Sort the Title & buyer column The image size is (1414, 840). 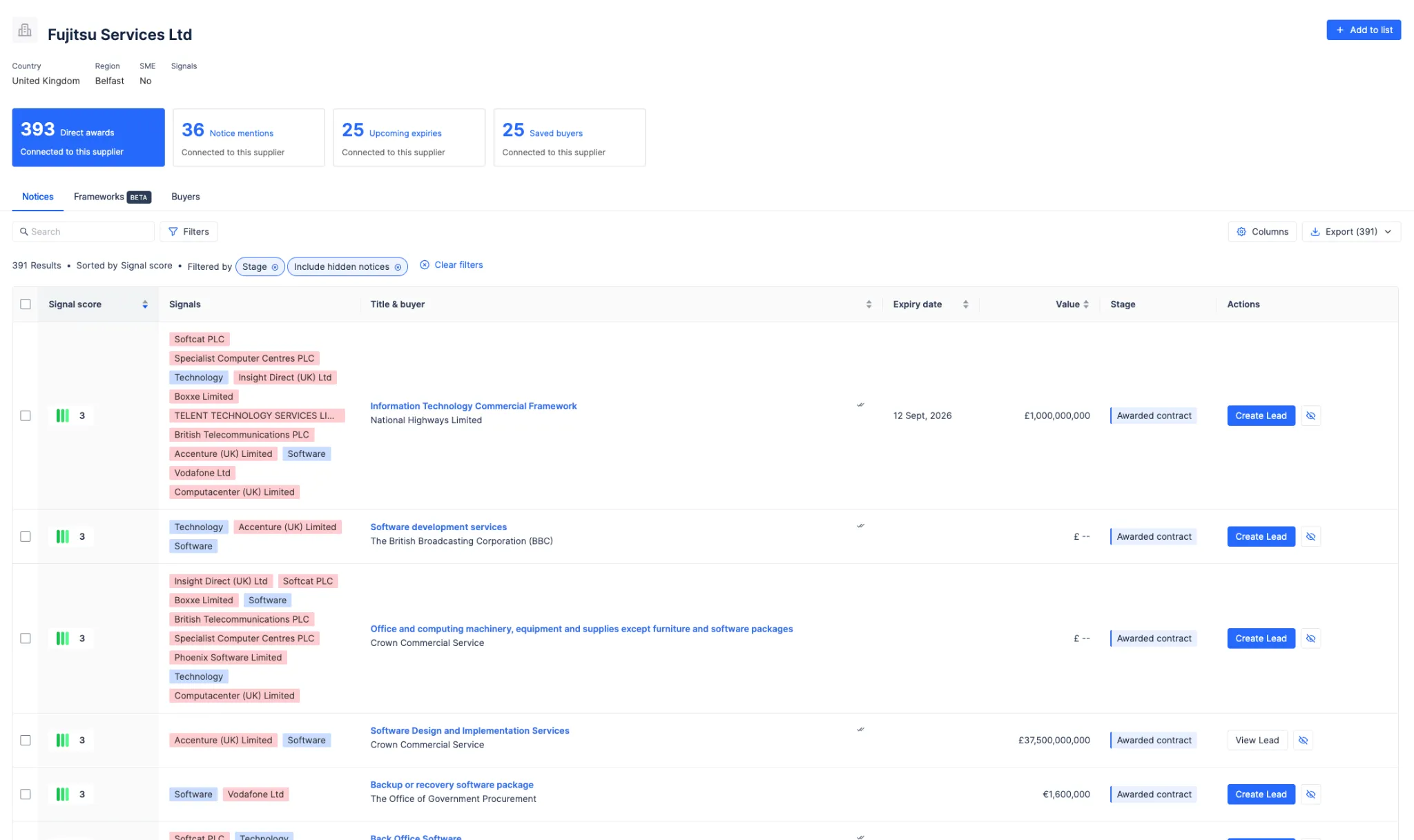pyautogui.click(x=869, y=304)
